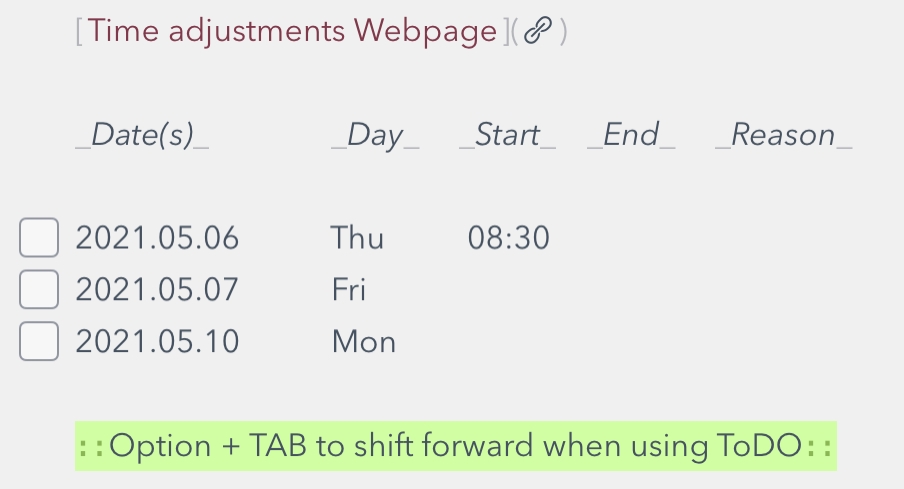Tick the 2021.05.07 todo checkbox

39,289
